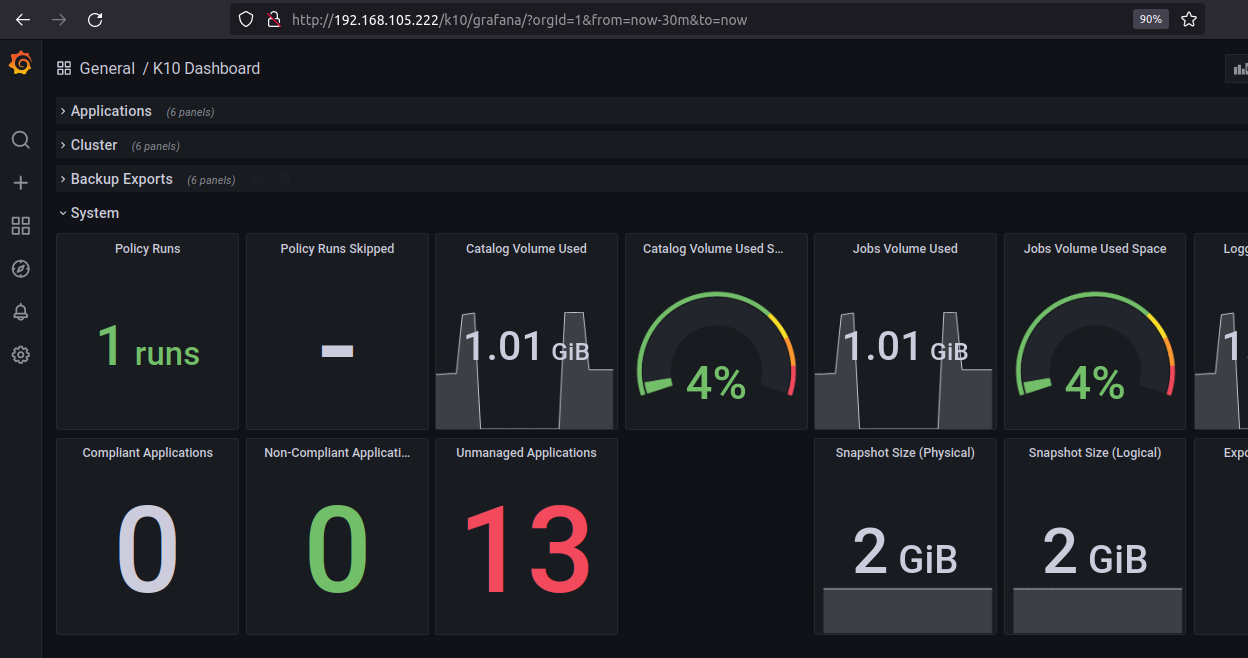Open the Catalog Volume Used panel title
The width and height of the screenshot is (1248, 658).
click(x=526, y=249)
